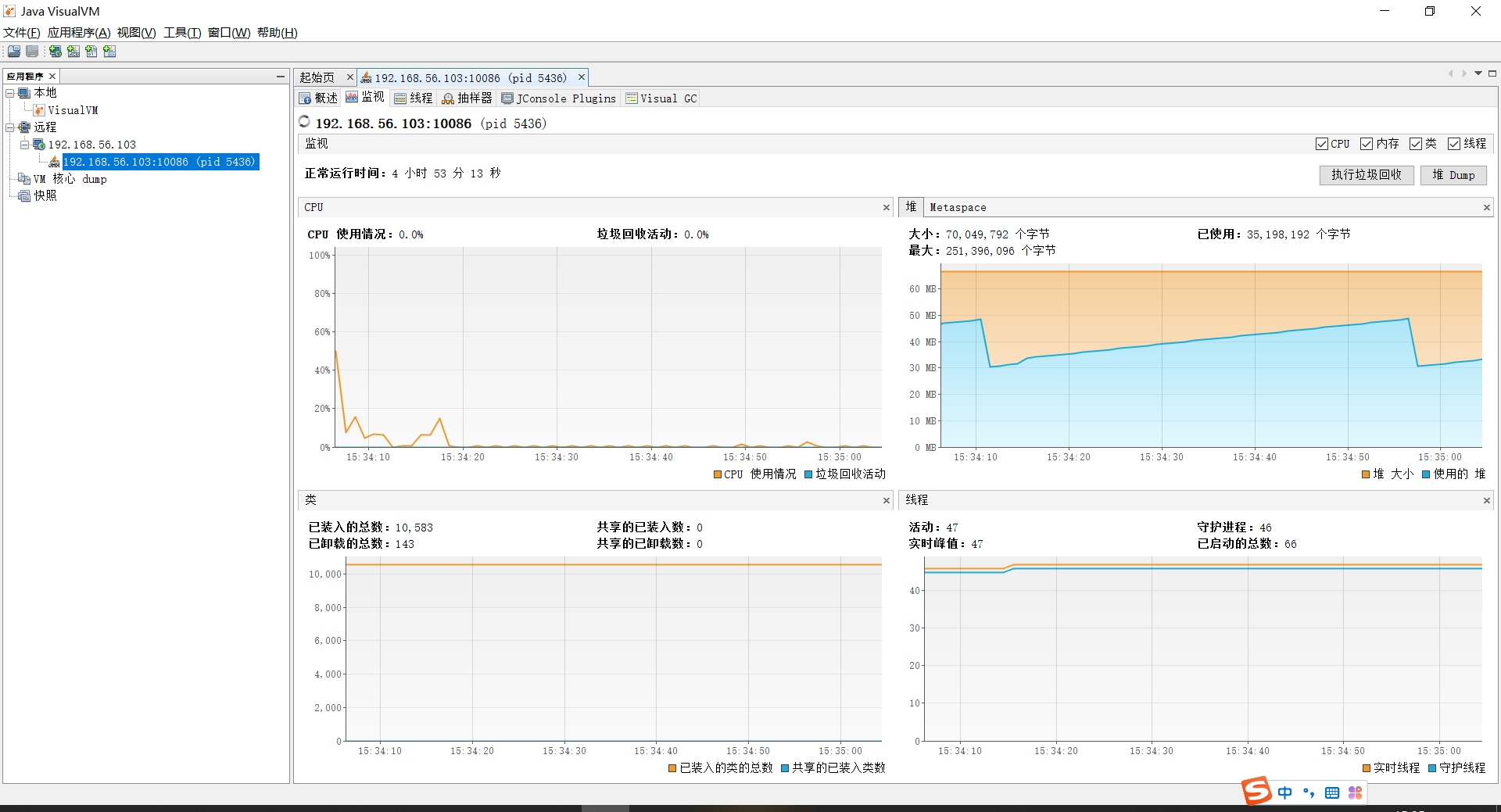The width and height of the screenshot is (1501, 812).
Task: Click the scroll documents right arrow
Action: click(1464, 73)
